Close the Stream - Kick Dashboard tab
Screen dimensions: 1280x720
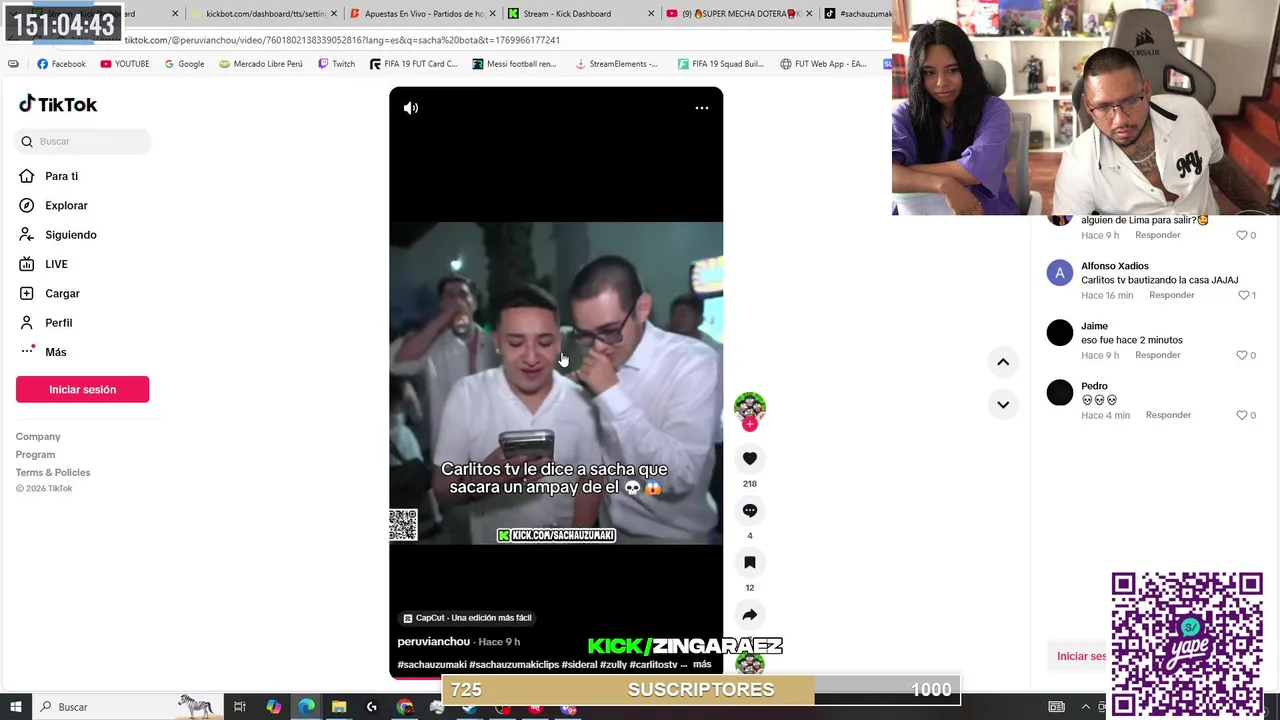[x=652, y=14]
